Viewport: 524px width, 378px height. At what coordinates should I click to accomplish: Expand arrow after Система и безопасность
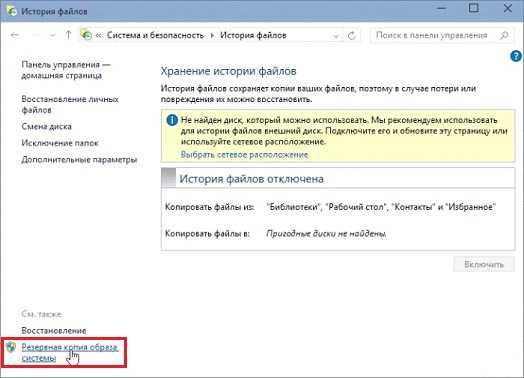pos(212,35)
